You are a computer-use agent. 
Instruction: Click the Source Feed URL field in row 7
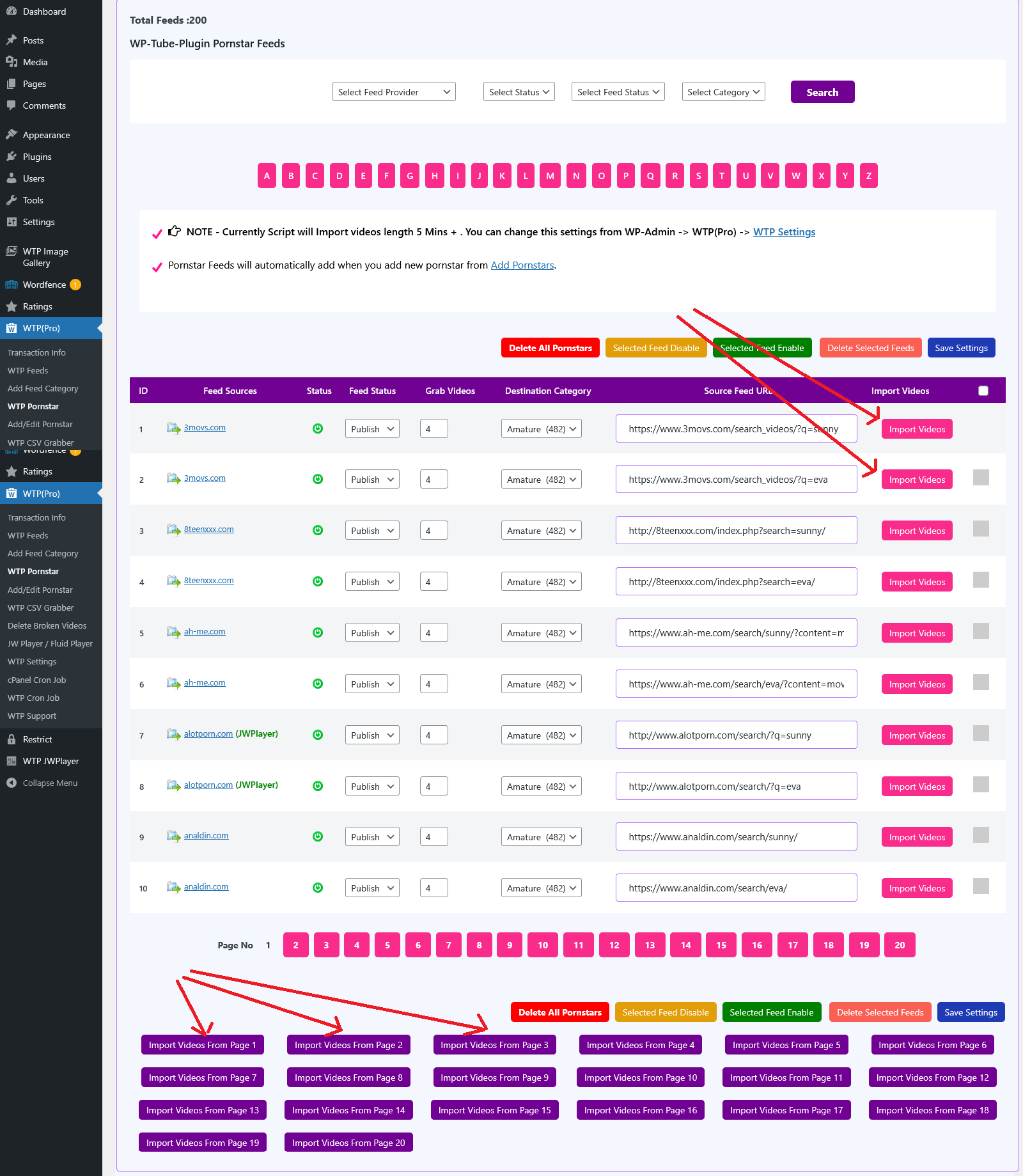736,735
